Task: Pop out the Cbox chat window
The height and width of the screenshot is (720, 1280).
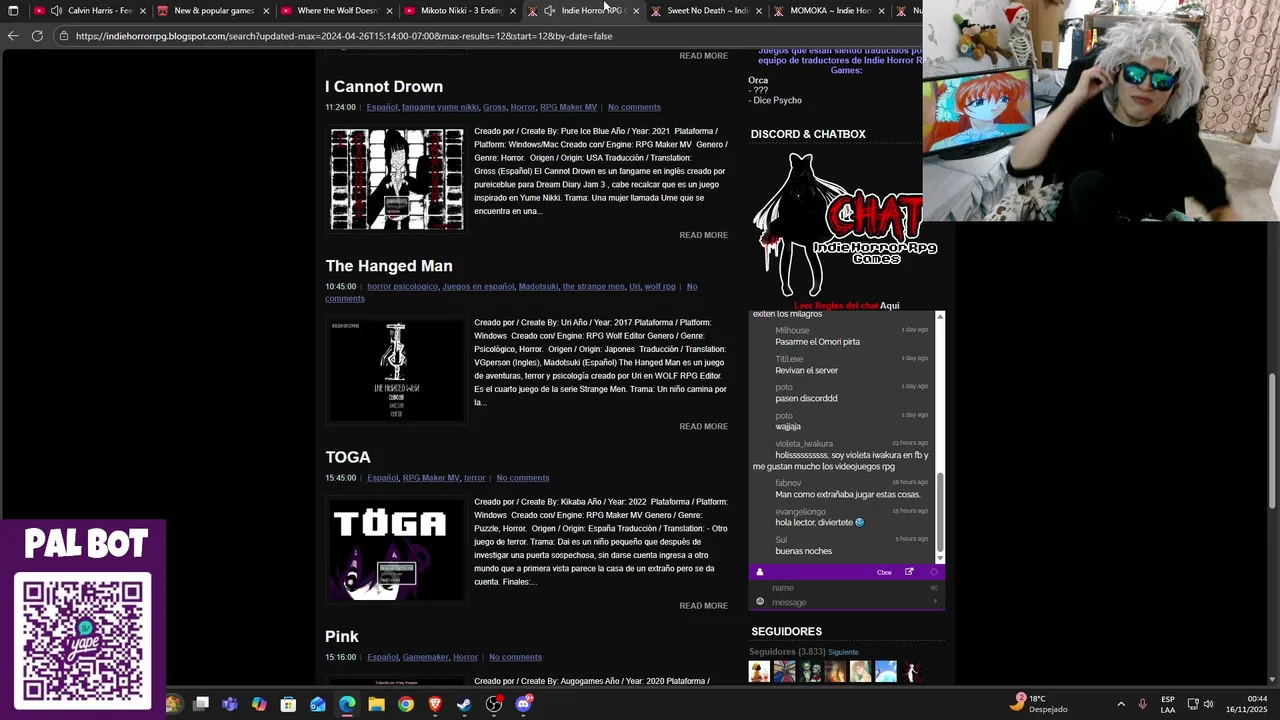Action: tap(909, 572)
